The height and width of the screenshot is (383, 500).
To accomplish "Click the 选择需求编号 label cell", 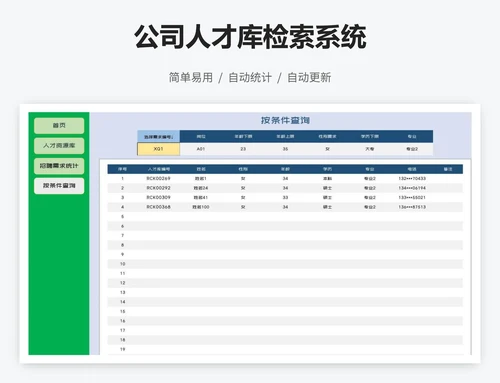I will (x=159, y=137).
